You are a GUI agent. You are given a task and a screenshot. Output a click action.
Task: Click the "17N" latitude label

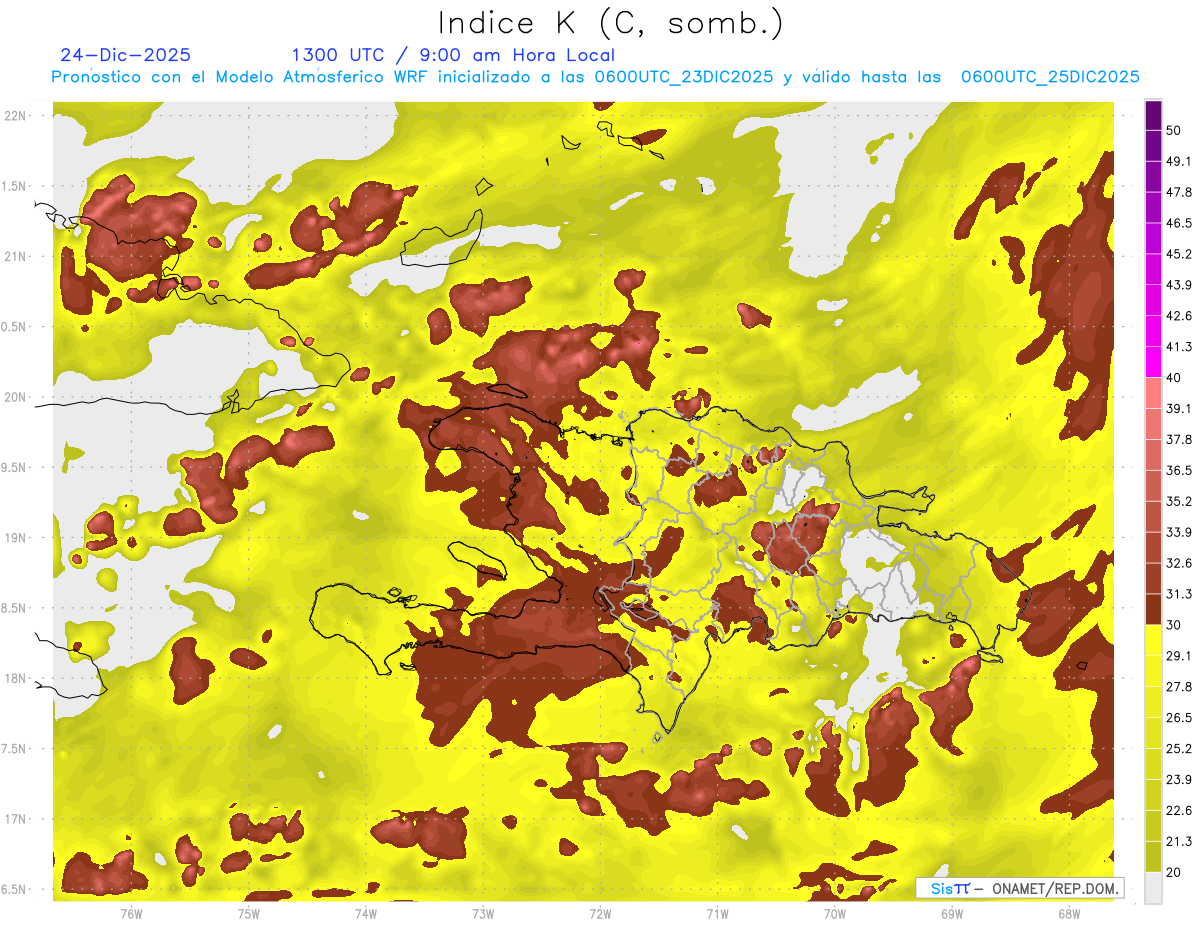pos(15,819)
